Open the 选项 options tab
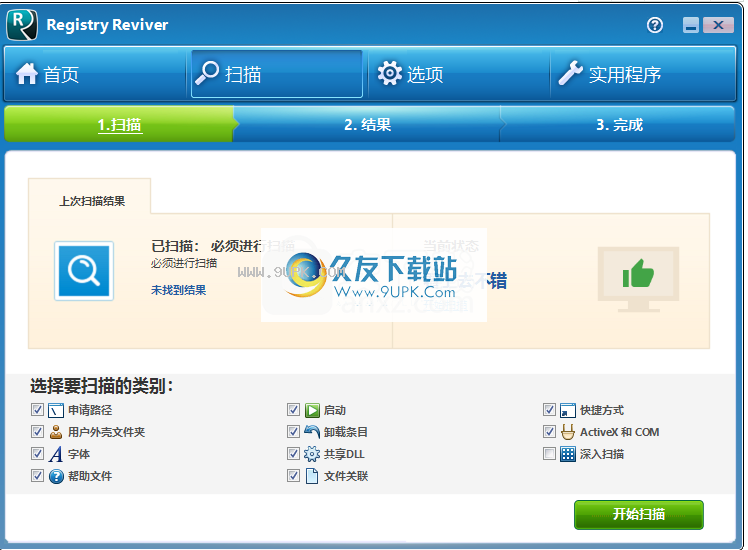This screenshot has width=748, height=550. click(x=459, y=74)
